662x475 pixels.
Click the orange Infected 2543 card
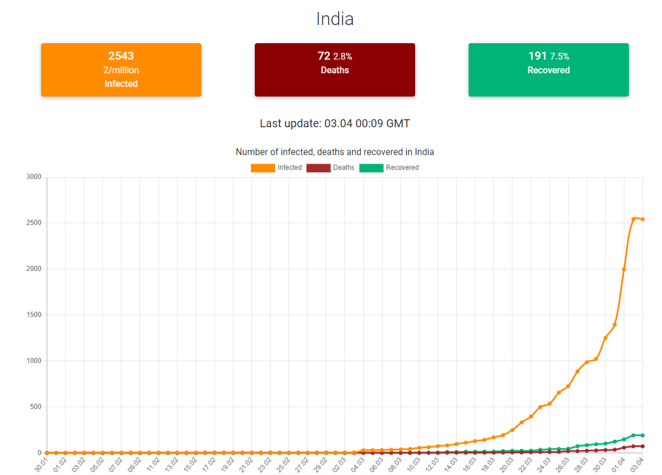pos(121,70)
